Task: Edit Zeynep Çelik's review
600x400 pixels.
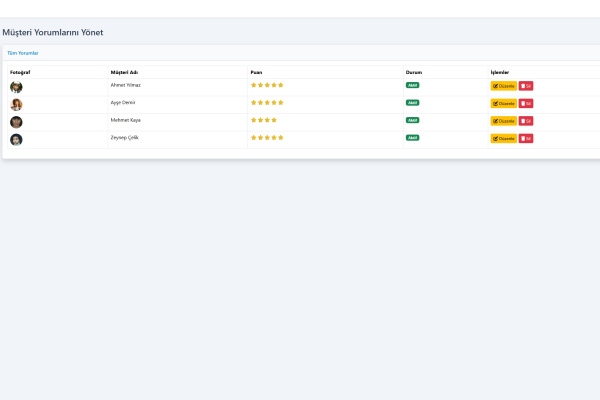Action: [x=503, y=138]
